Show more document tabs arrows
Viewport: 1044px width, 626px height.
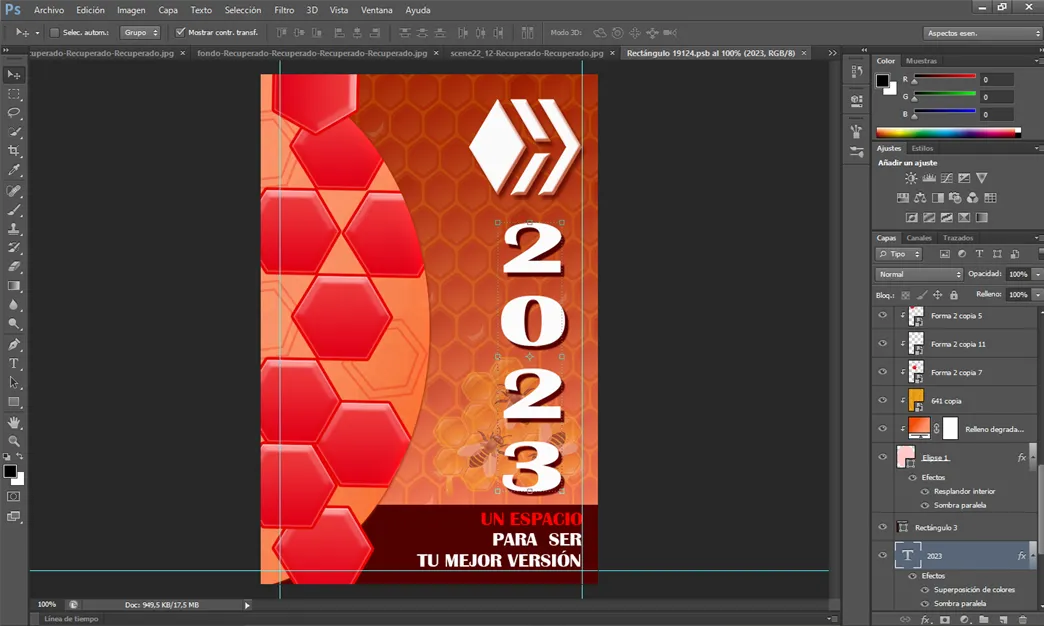click(x=832, y=53)
